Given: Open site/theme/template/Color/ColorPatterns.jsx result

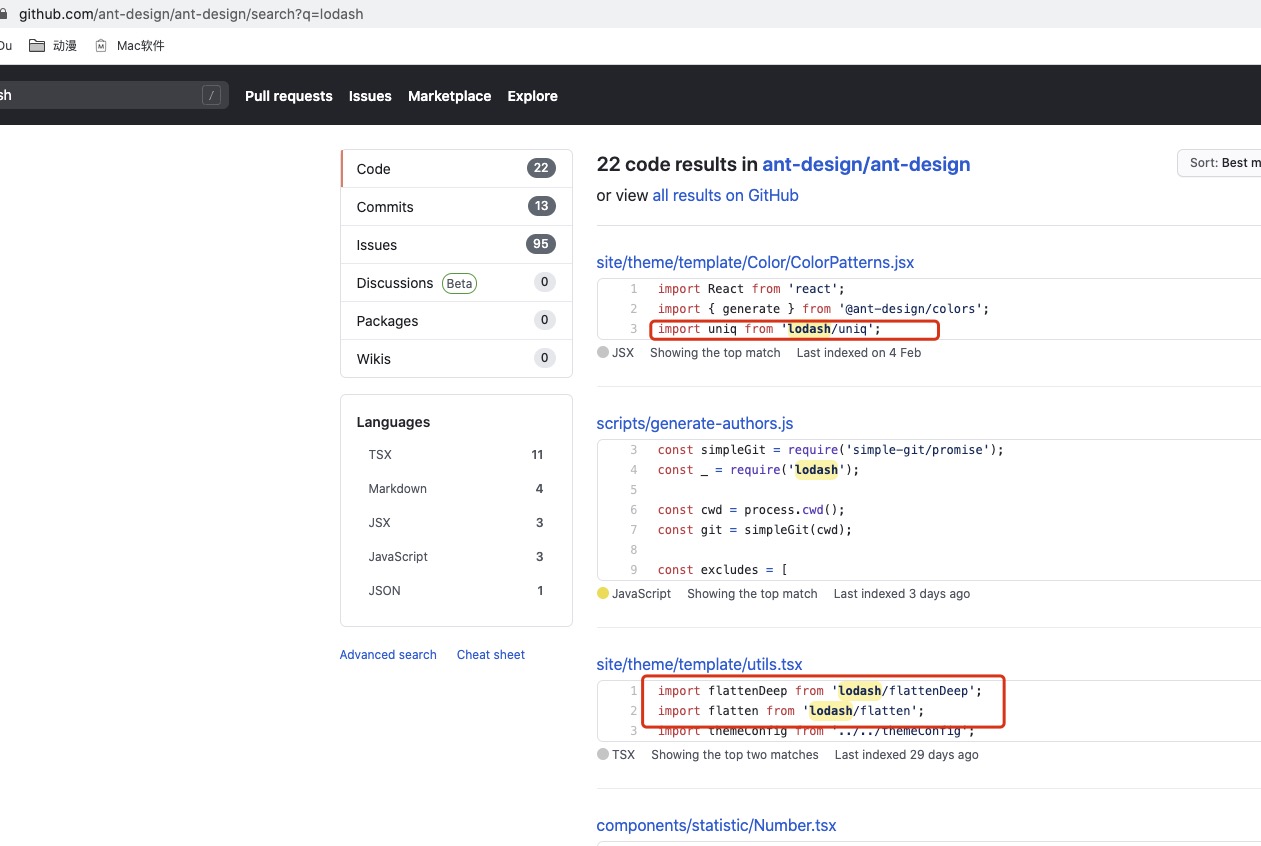Looking at the screenshot, I should [x=755, y=263].
